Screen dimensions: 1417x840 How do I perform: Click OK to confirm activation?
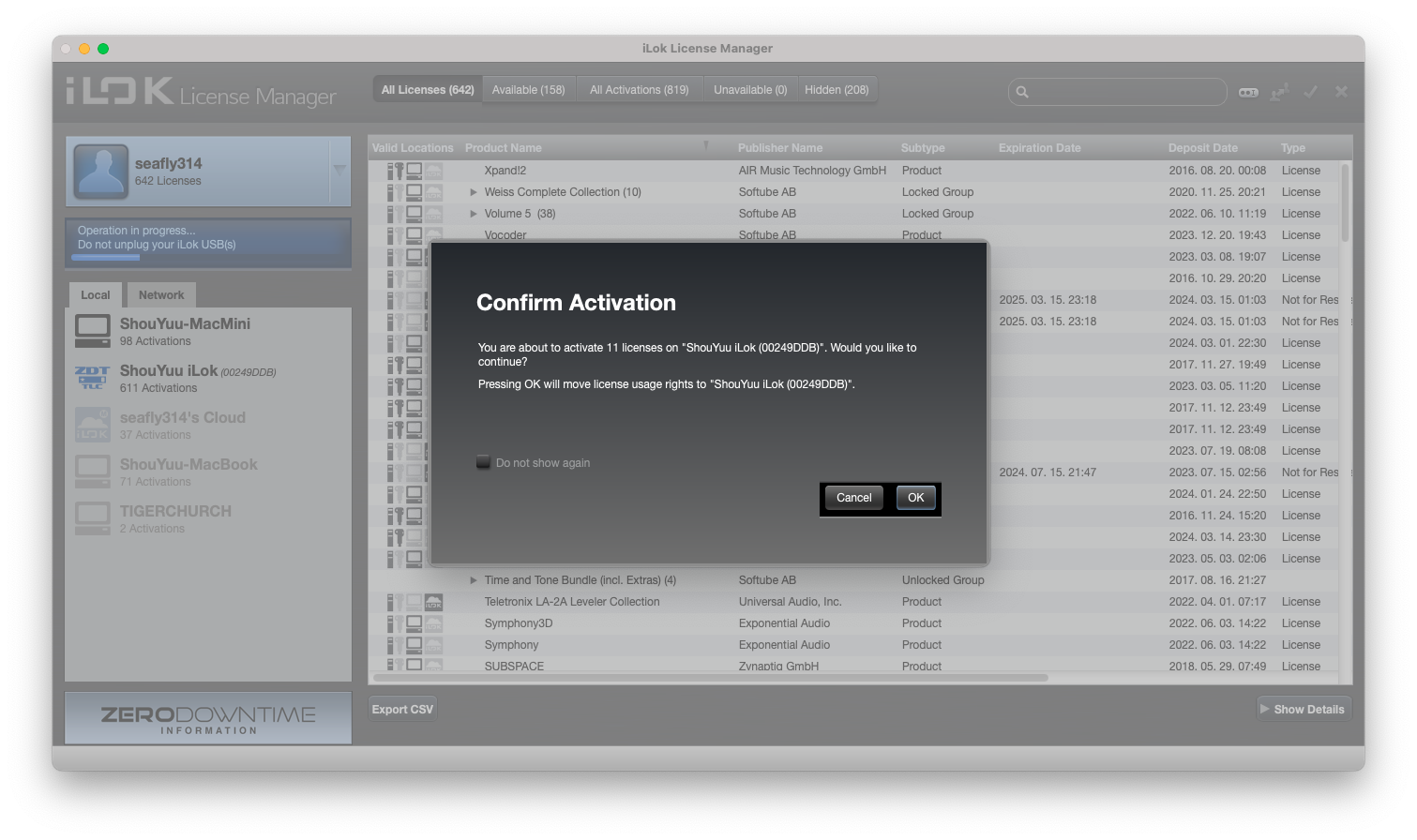point(915,498)
